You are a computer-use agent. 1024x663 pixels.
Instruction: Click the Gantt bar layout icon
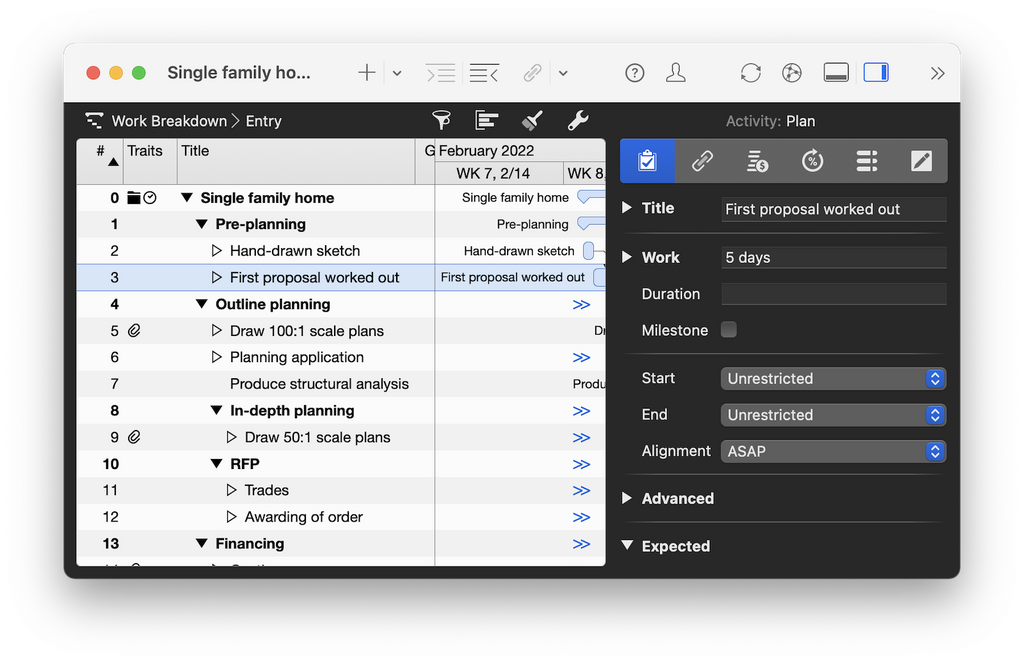click(487, 121)
